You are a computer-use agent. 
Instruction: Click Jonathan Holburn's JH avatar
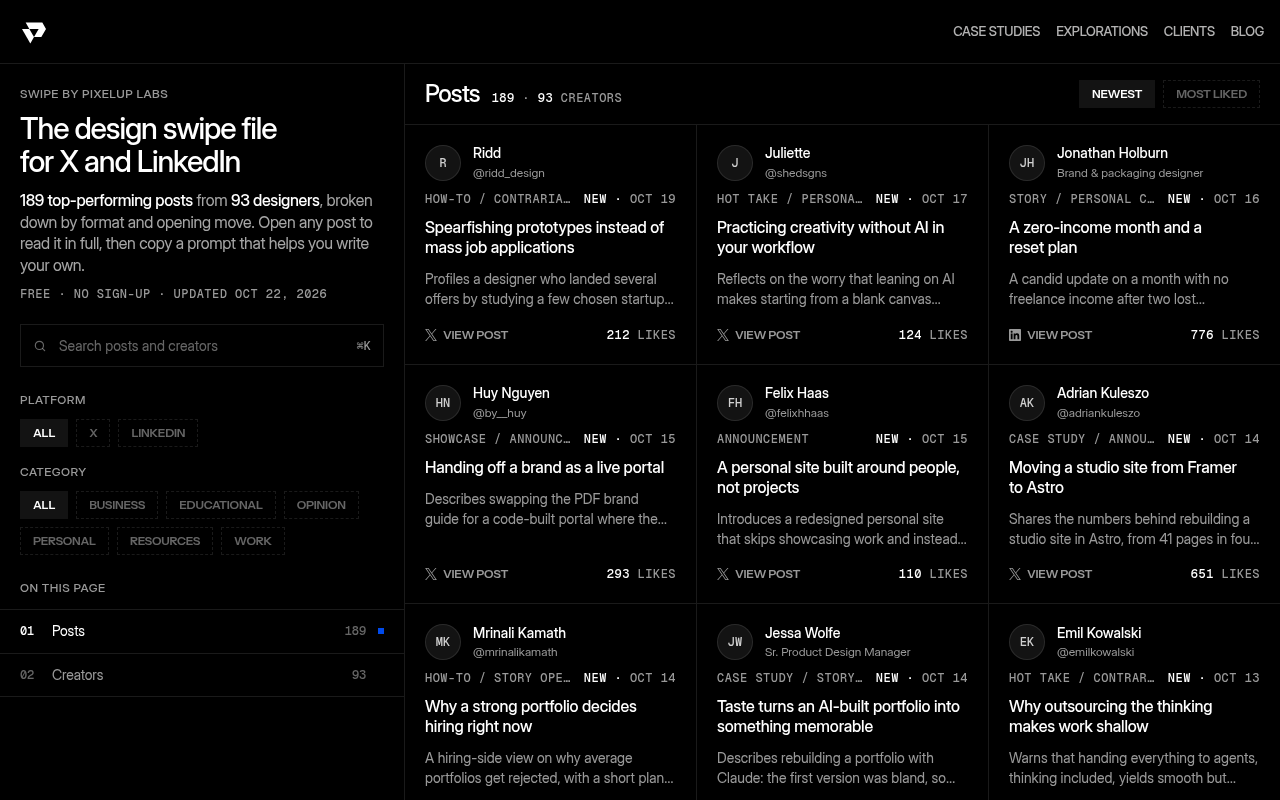click(x=1027, y=163)
